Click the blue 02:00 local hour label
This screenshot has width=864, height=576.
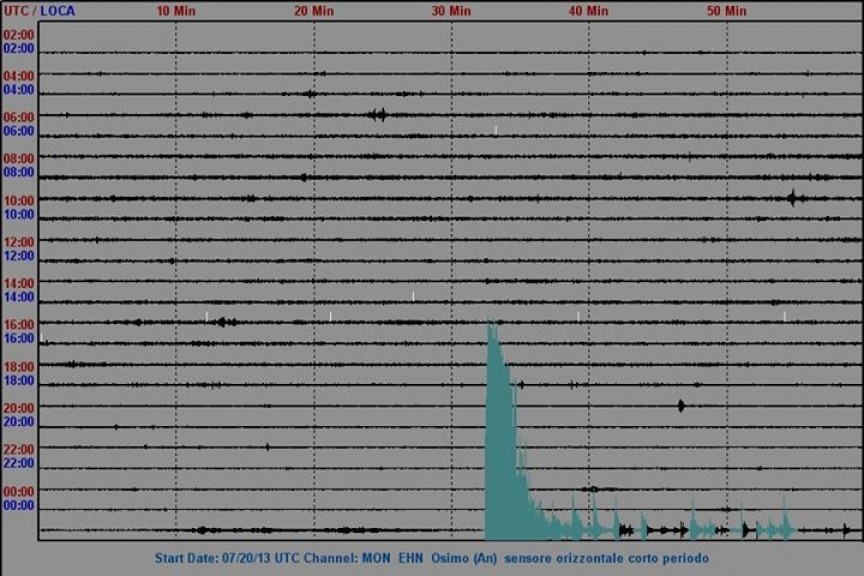pyautogui.click(x=19, y=49)
